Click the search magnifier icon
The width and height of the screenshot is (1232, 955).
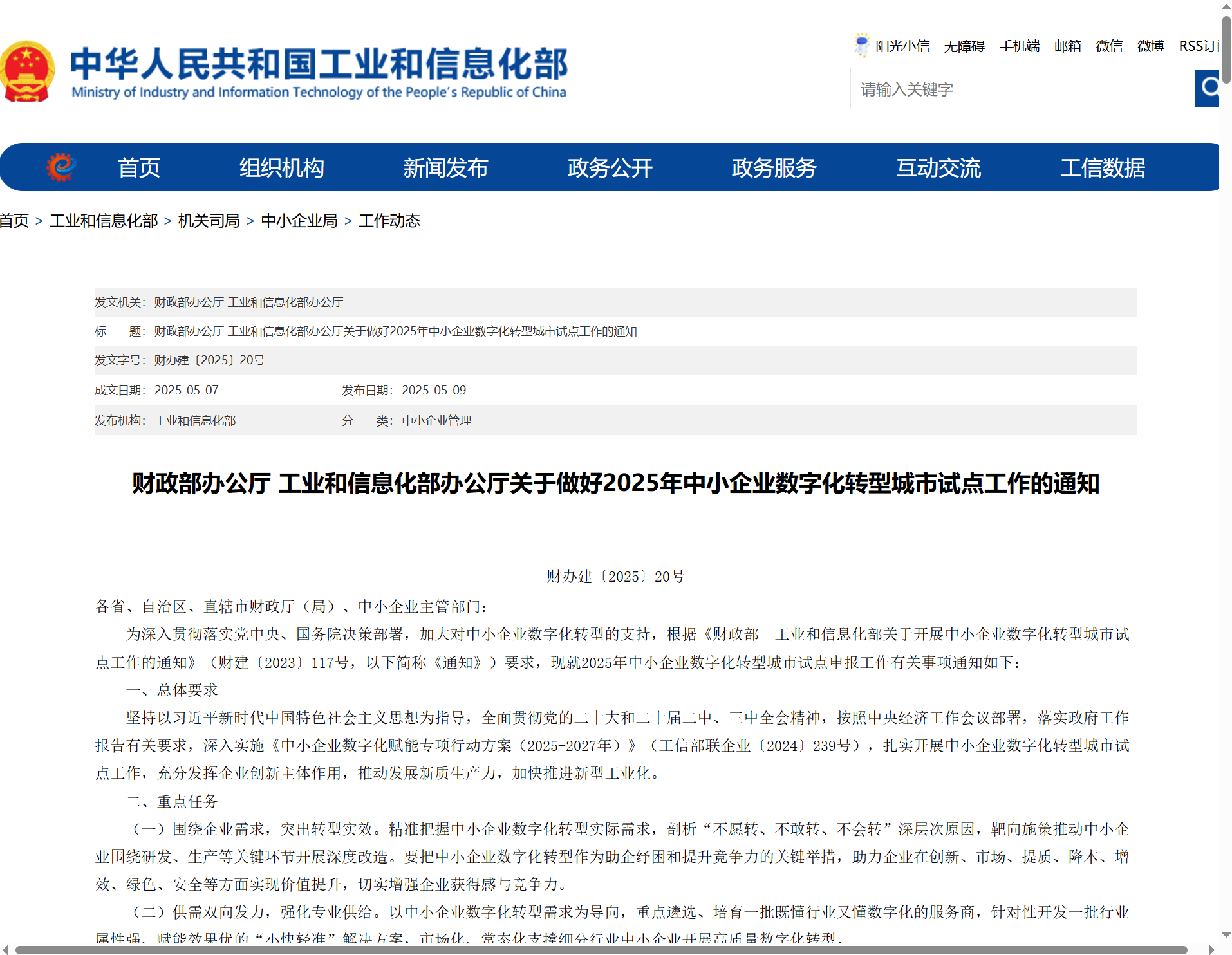(x=1208, y=88)
